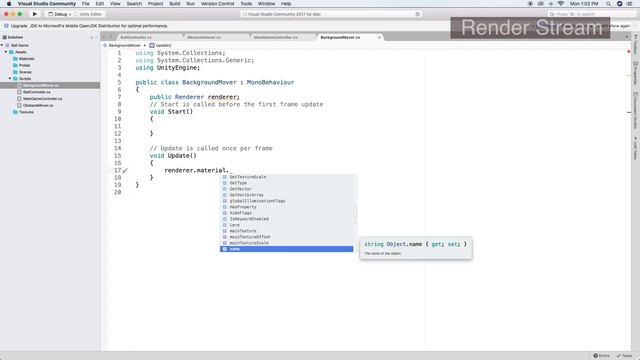This screenshot has height=360, width=640.
Task: Open the File menu
Action: pyautogui.click(x=86, y=4)
